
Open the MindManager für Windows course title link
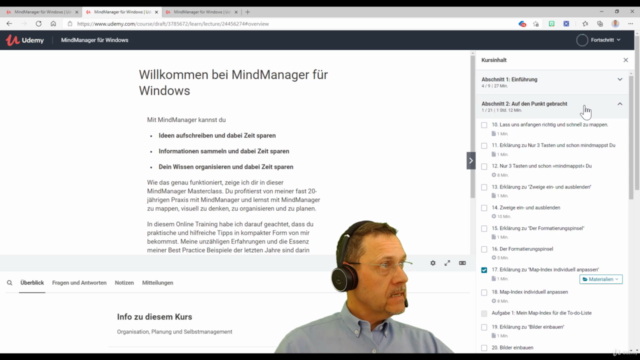[x=95, y=40]
